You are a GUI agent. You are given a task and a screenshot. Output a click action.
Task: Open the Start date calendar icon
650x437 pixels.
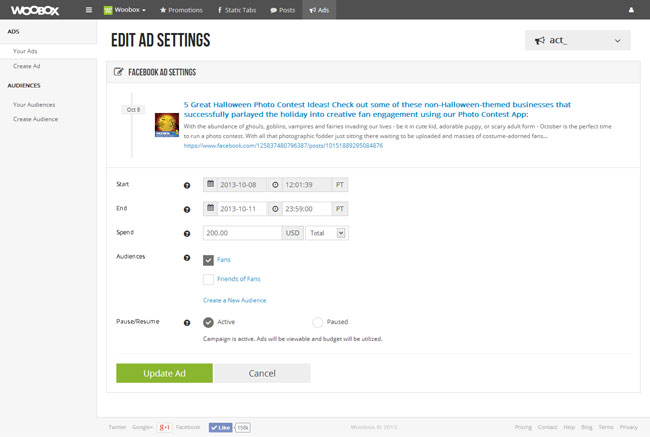pyautogui.click(x=211, y=184)
